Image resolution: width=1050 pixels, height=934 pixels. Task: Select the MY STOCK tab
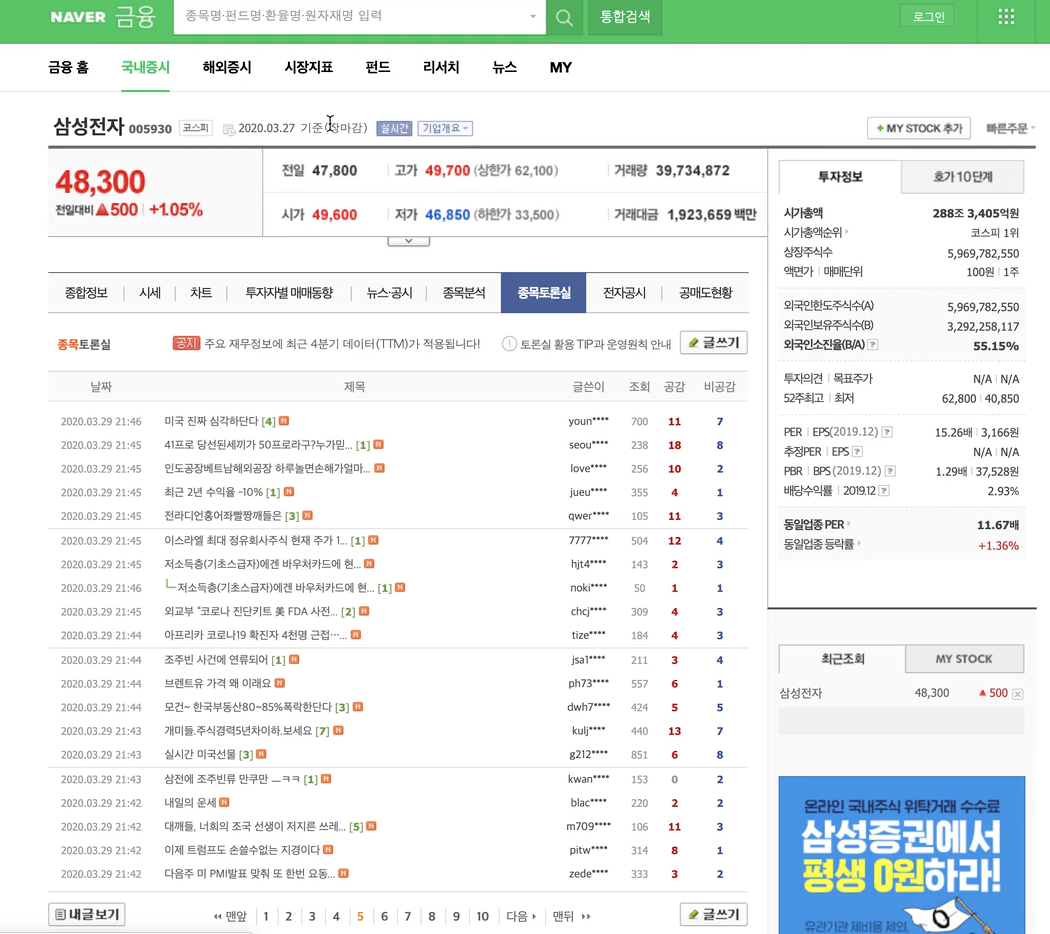click(x=964, y=659)
